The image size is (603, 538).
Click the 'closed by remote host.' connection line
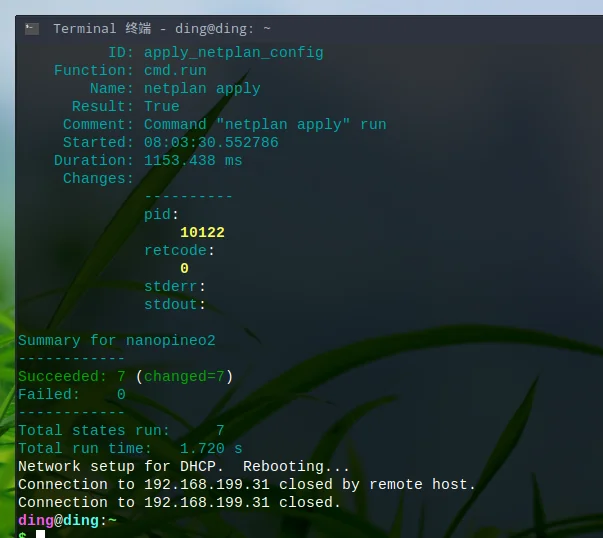[x=247, y=485]
